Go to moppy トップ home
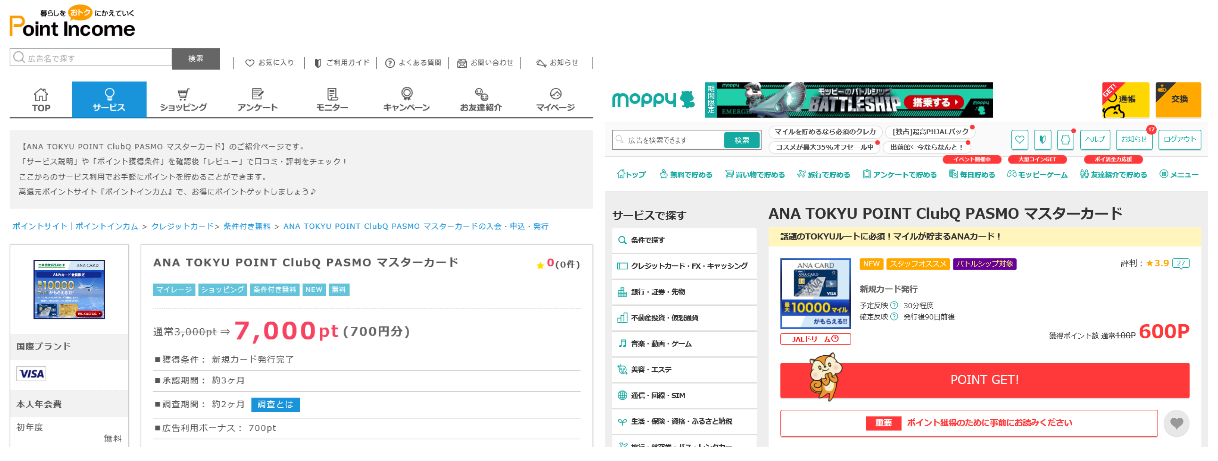 pyautogui.click(x=629, y=175)
